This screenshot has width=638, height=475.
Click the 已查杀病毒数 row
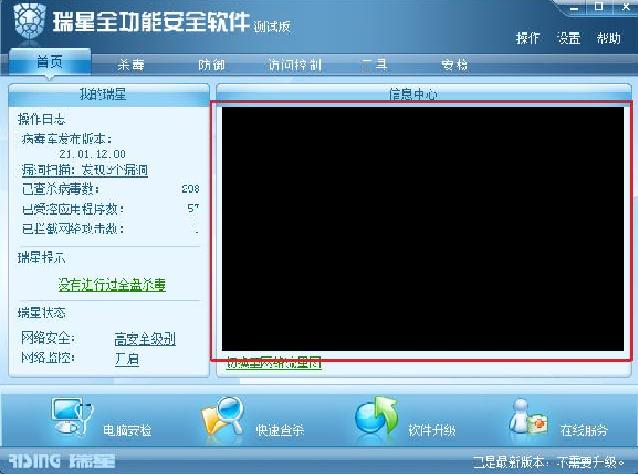pos(111,189)
